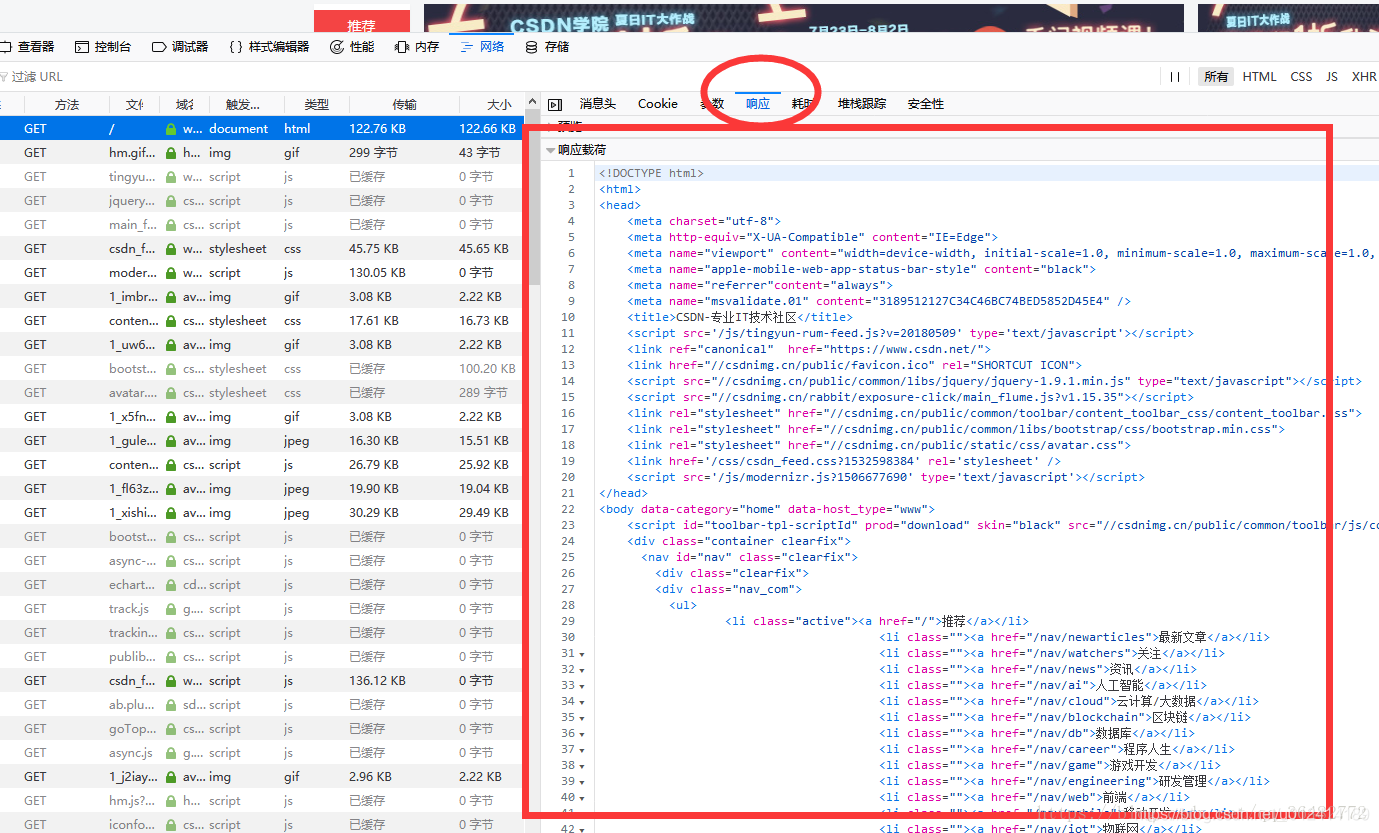
Task: Click the lock icon in the hm.gif row
Action: [x=171, y=153]
